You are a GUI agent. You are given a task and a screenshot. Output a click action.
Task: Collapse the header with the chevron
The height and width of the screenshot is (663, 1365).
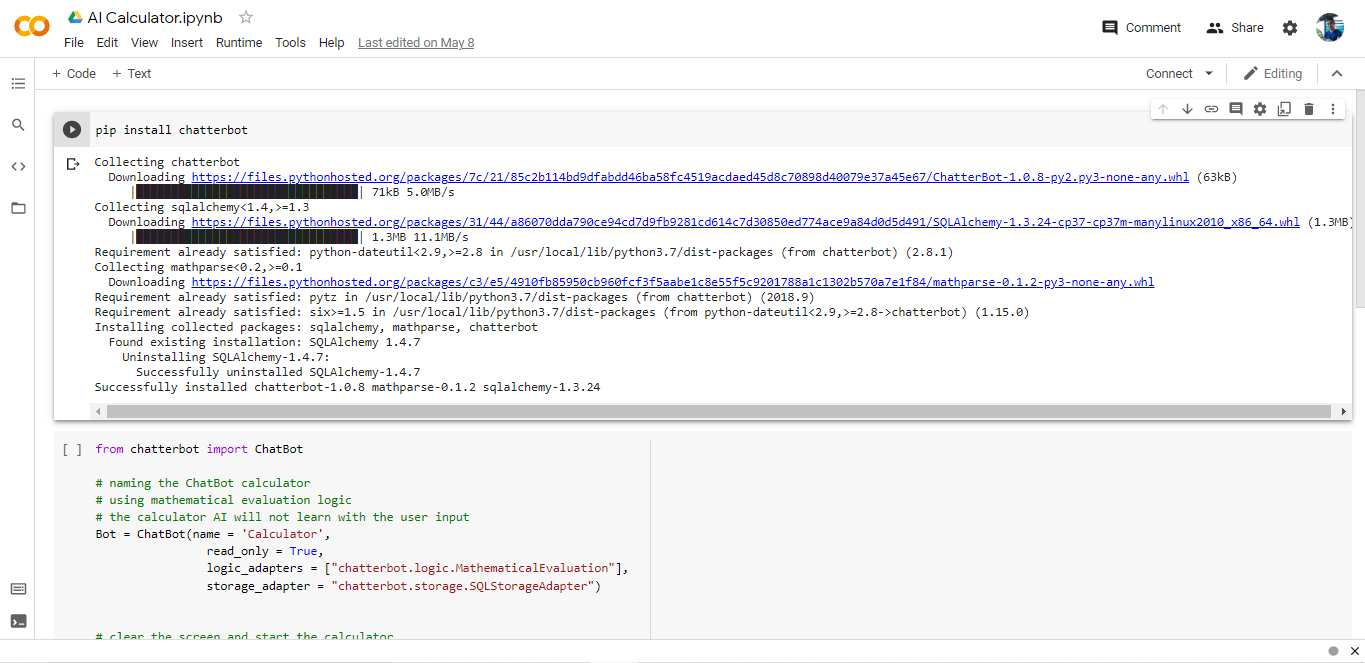pyautogui.click(x=1337, y=73)
